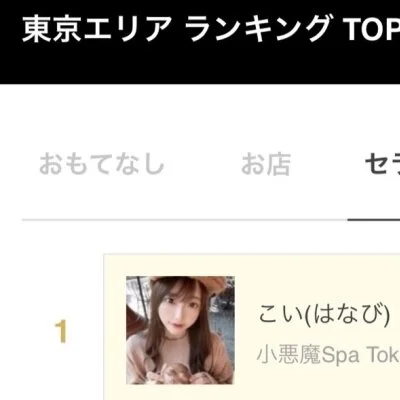Click the 東京エリア header text

(x=97, y=29)
